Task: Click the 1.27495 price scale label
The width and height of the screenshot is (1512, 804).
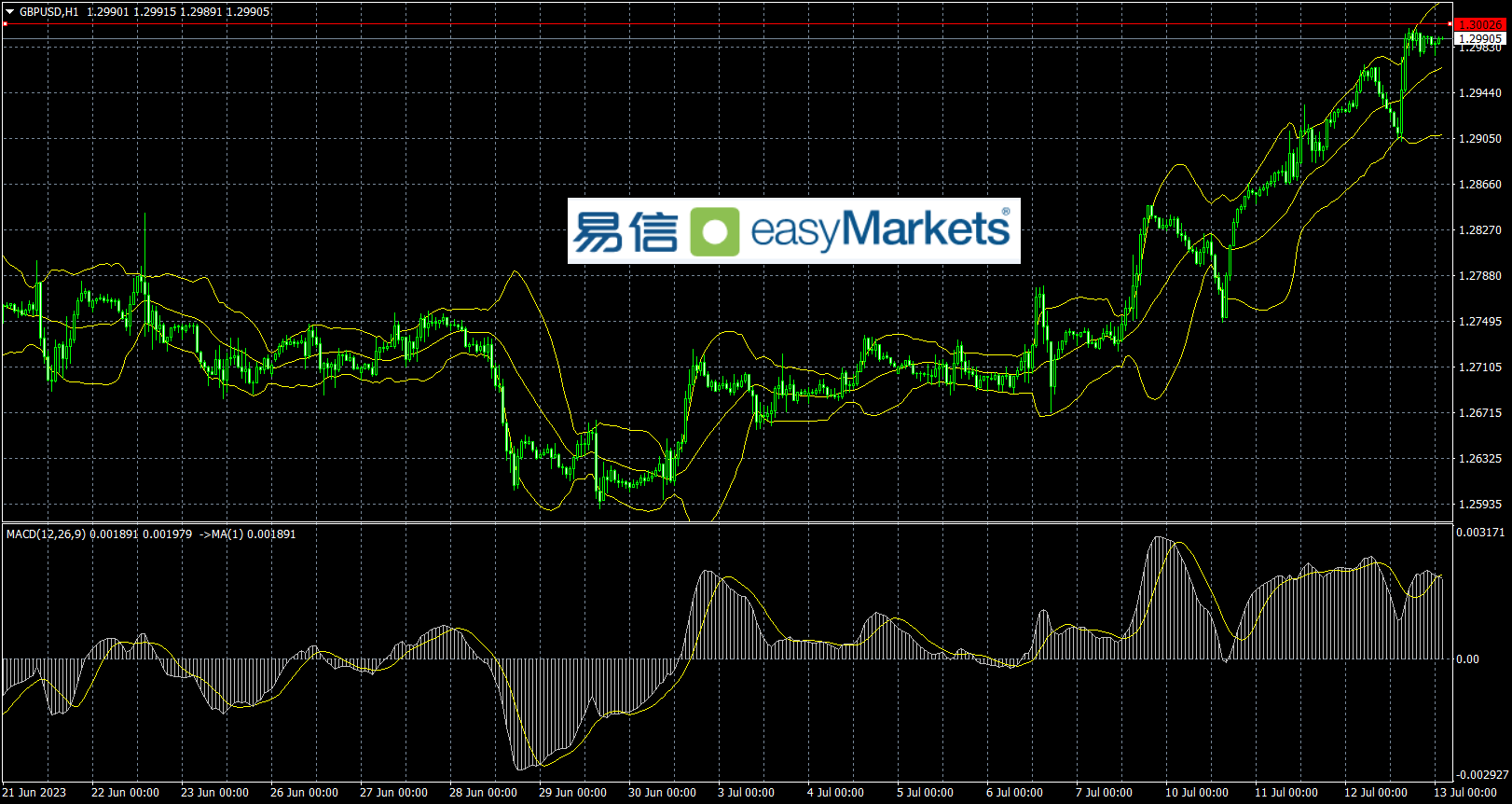Action: (1480, 322)
